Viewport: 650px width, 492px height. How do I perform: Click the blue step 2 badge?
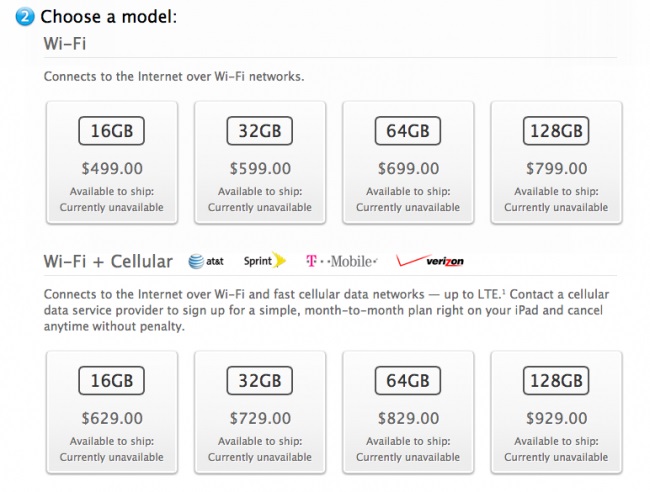point(25,17)
